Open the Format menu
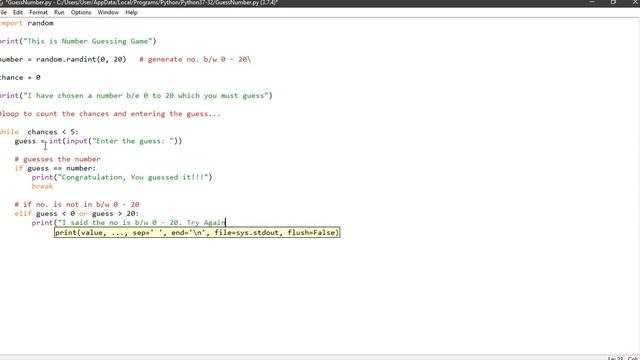 pos(38,12)
